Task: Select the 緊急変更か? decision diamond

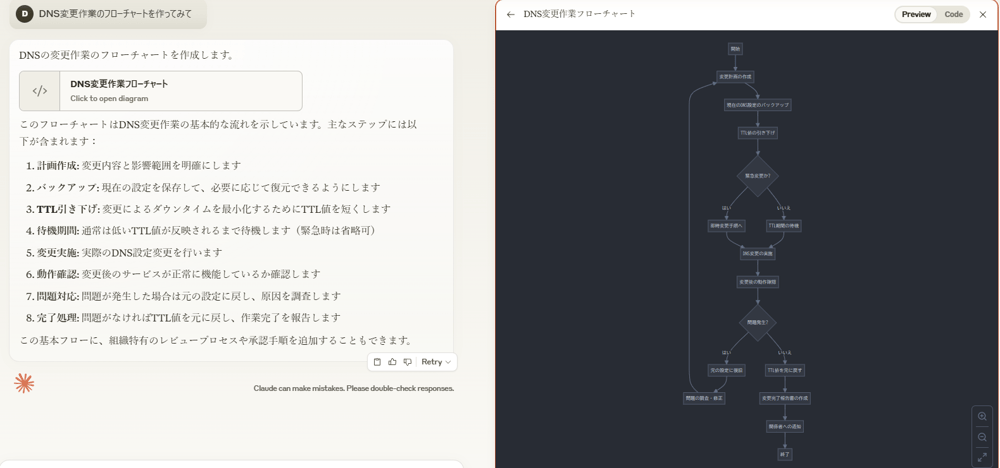Action: (758, 176)
